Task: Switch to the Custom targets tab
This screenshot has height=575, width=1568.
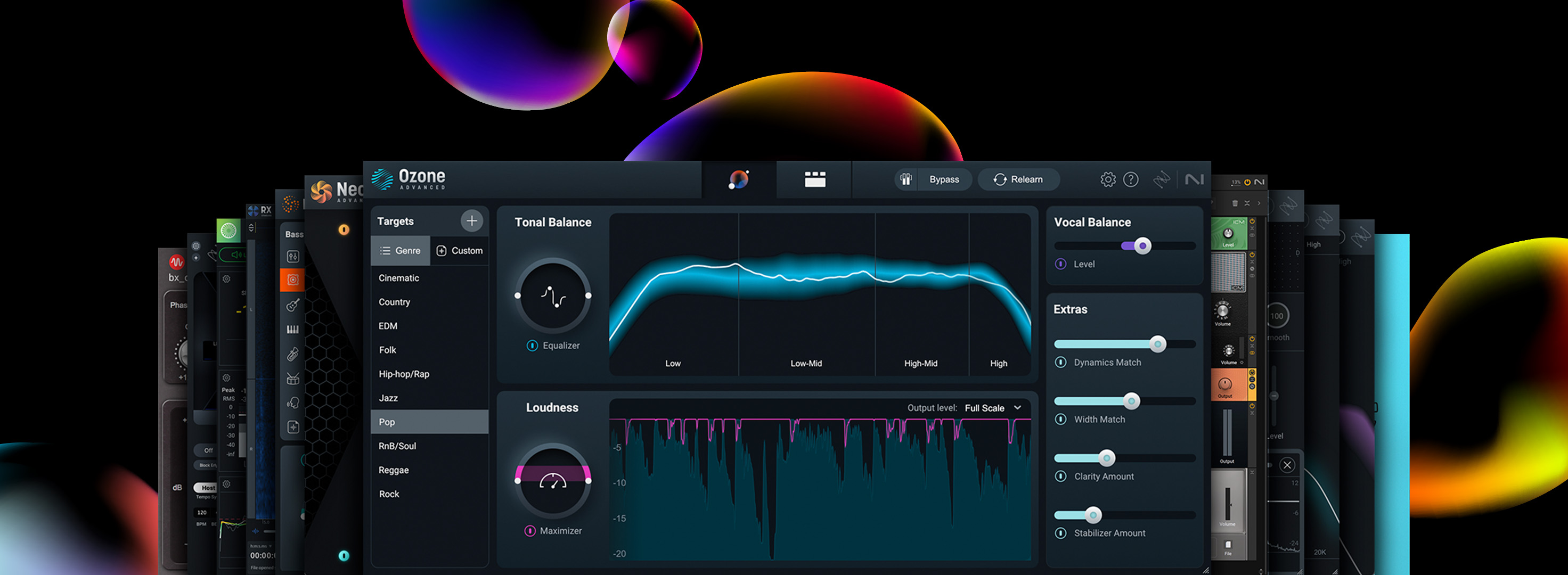Action: [460, 251]
